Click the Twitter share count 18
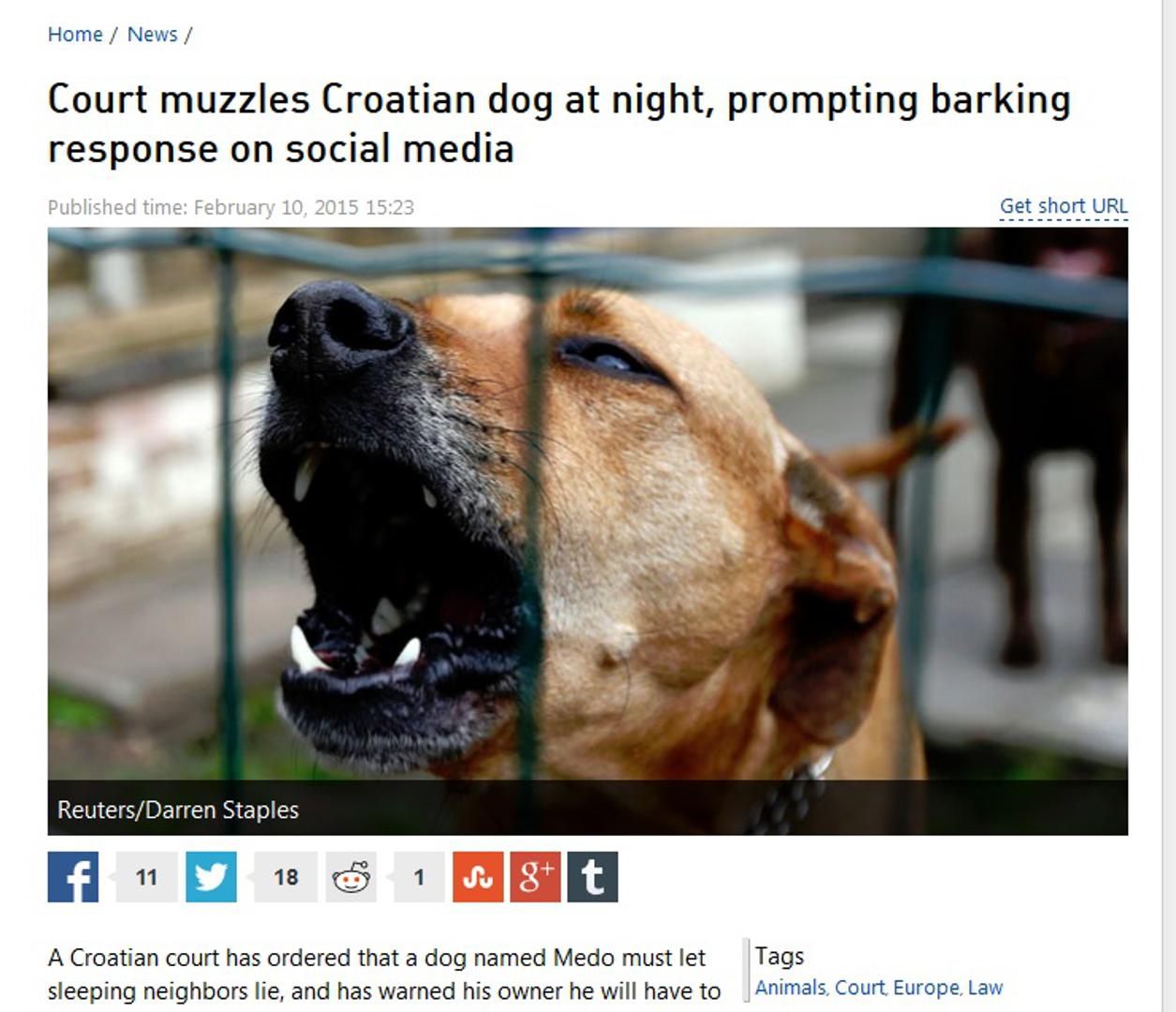1176x1012 pixels. tap(286, 877)
